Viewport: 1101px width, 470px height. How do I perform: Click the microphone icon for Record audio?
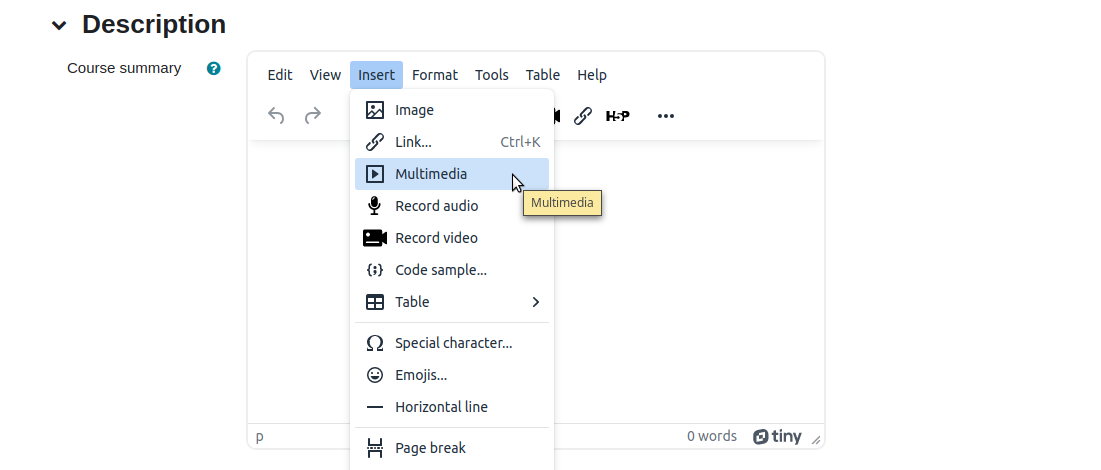[x=375, y=206]
